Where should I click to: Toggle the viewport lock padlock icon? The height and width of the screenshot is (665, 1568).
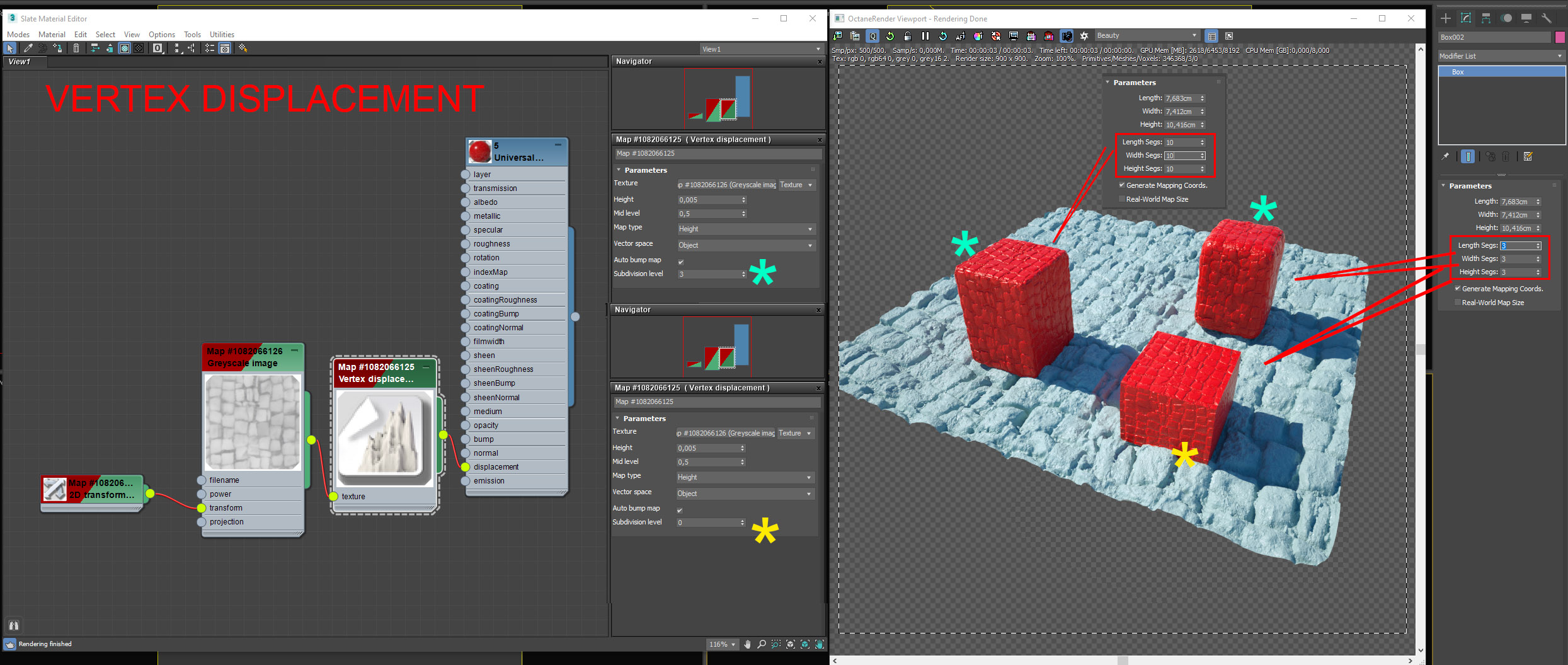(907, 36)
